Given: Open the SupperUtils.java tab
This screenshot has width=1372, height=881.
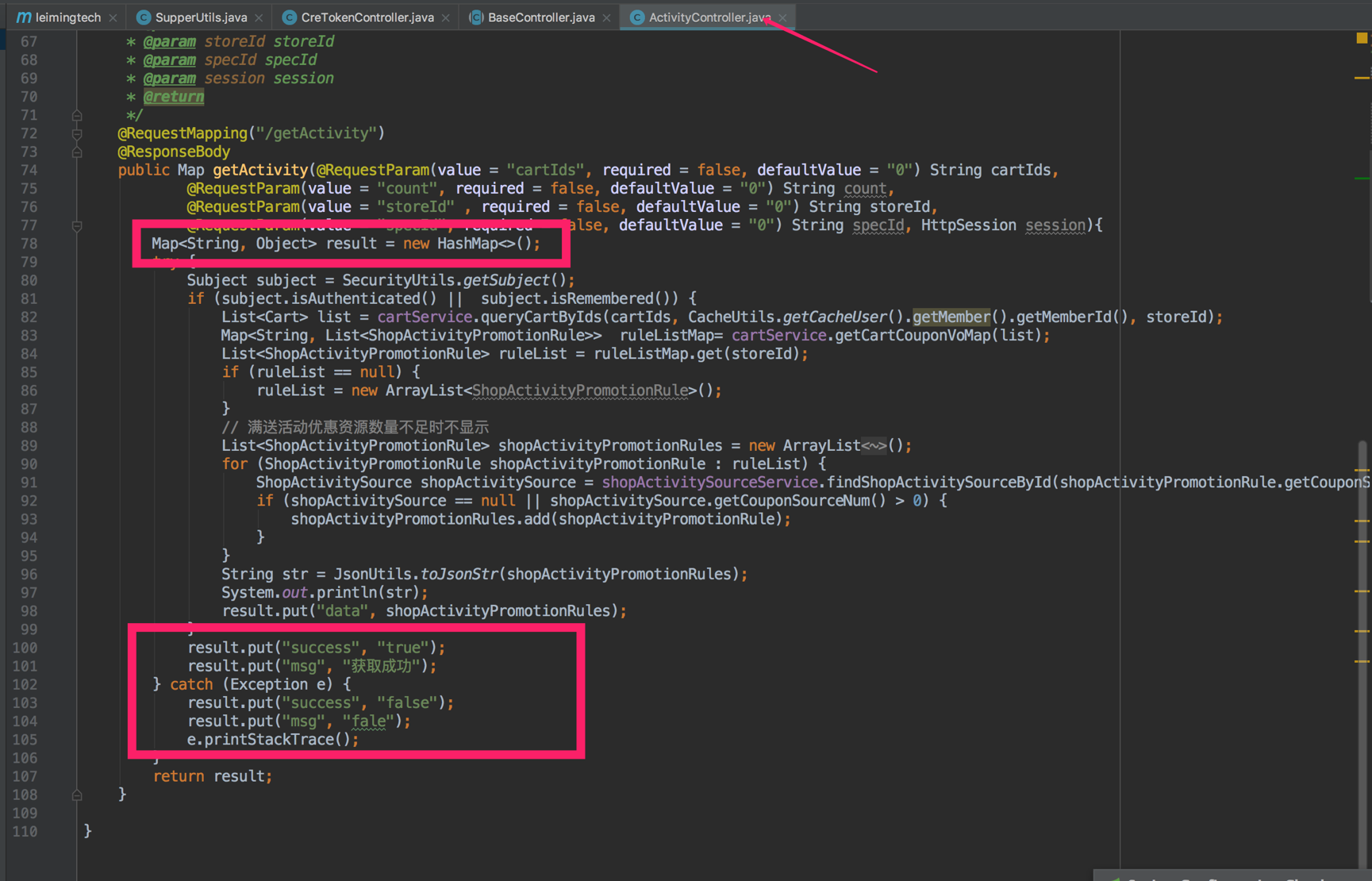Looking at the screenshot, I should coord(201,17).
